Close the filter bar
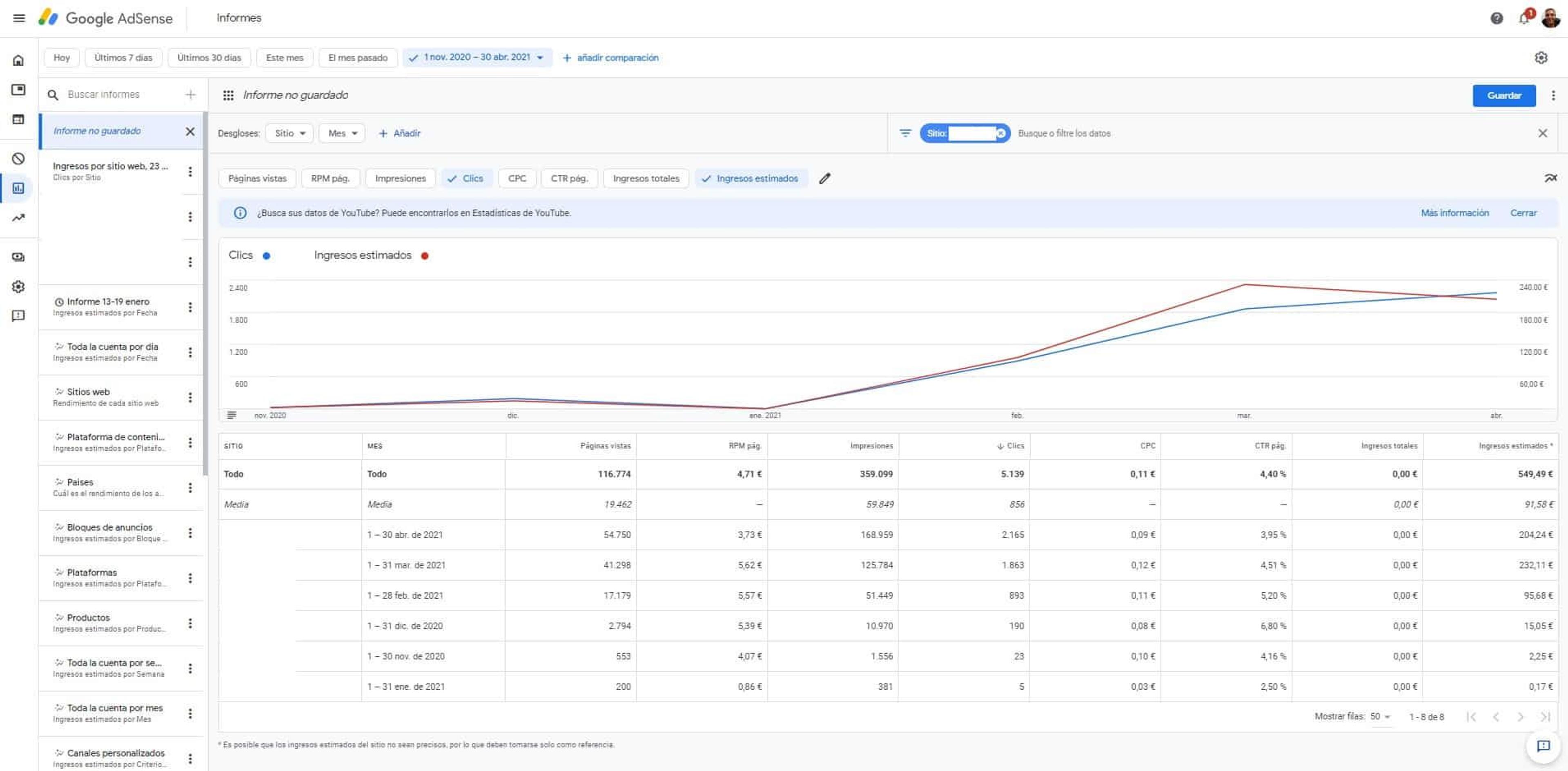The image size is (1568, 771). pyautogui.click(x=1542, y=133)
